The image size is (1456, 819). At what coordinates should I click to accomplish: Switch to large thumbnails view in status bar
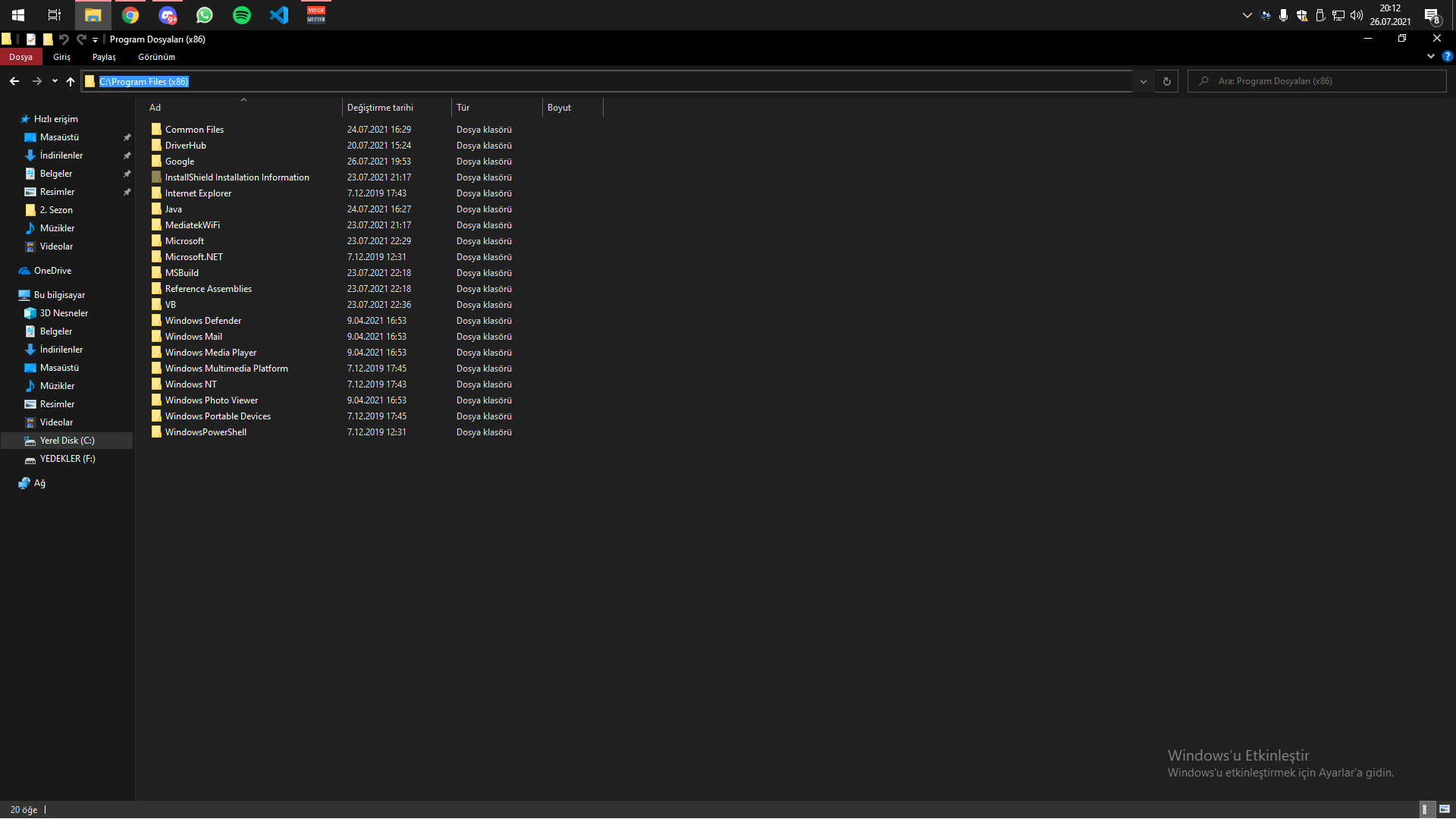click(1445, 809)
